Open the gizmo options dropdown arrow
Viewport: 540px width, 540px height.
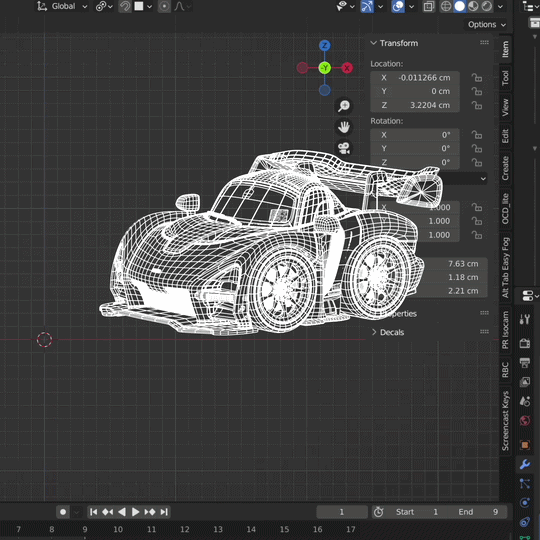381,7
